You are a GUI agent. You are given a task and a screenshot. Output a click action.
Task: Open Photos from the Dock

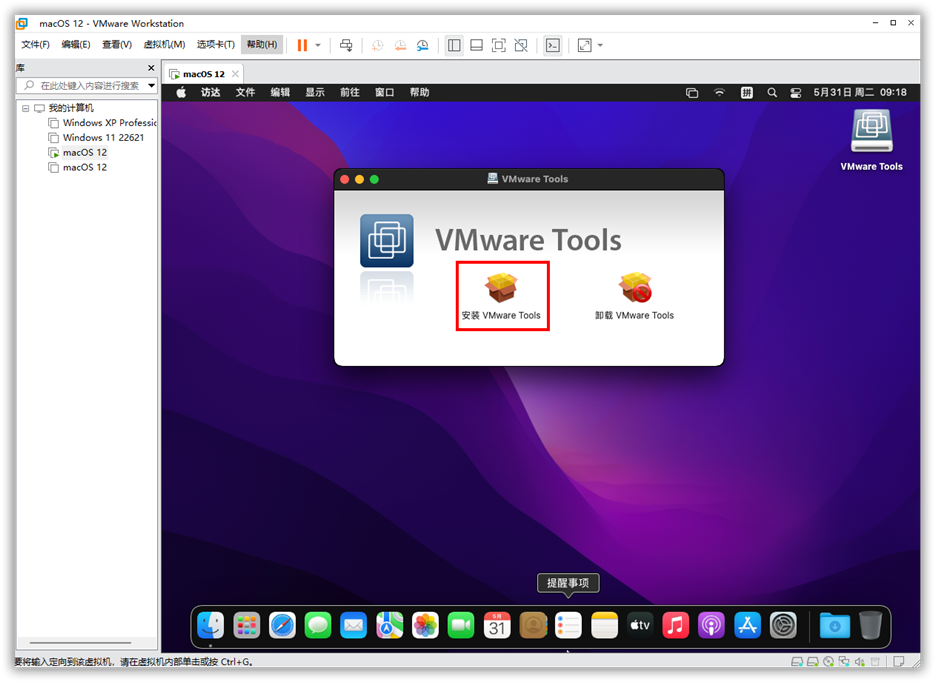coord(425,625)
